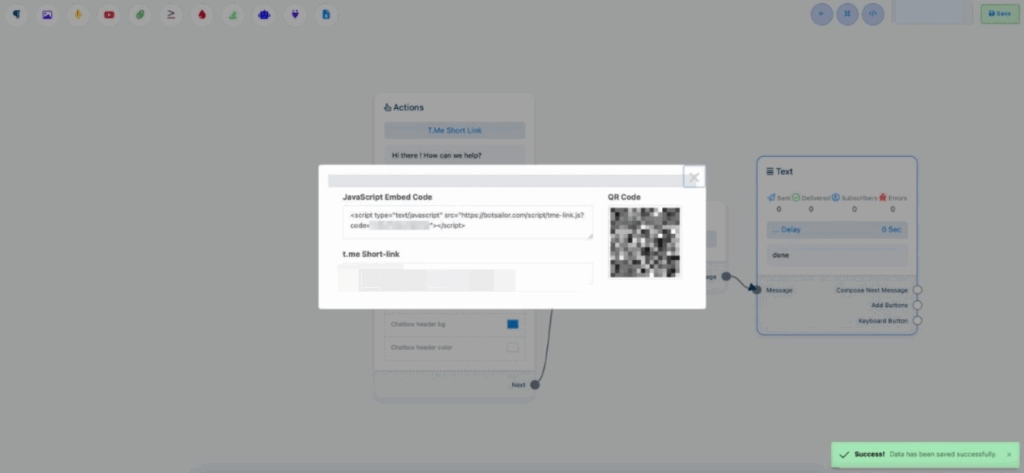
Task: Select the purple plug integration icon
Action: pos(295,15)
